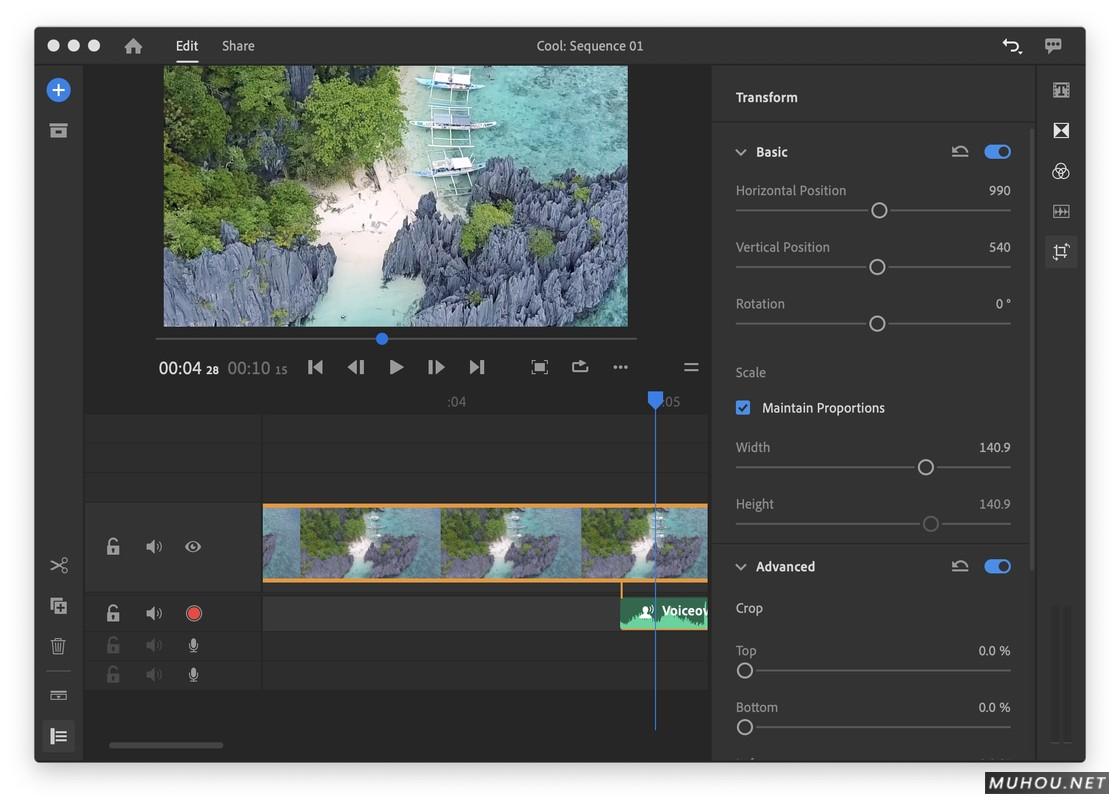Go to the Home screen icon
This screenshot has width=1120, height=805.
[x=134, y=46]
